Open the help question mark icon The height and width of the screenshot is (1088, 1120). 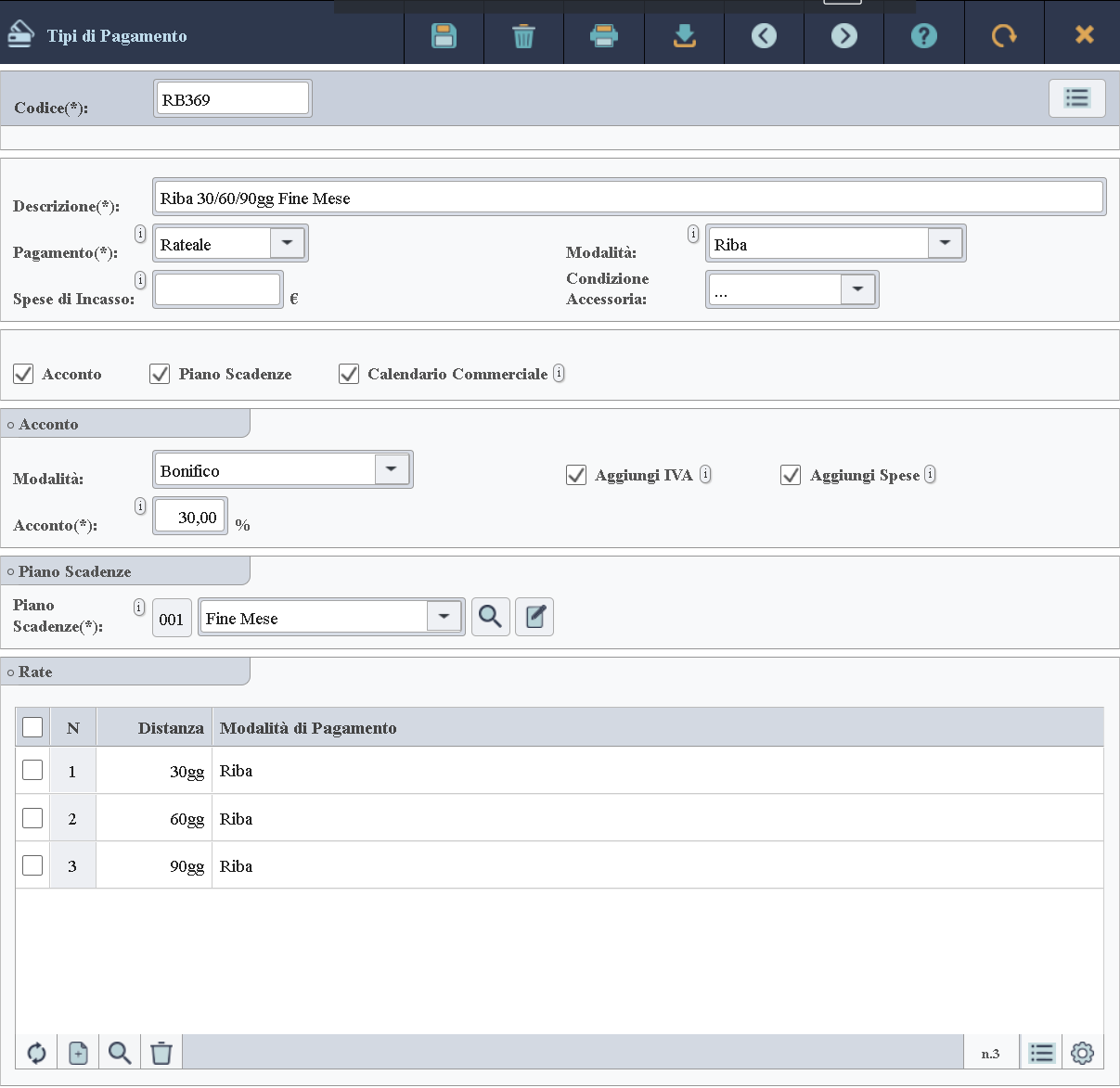click(x=923, y=36)
